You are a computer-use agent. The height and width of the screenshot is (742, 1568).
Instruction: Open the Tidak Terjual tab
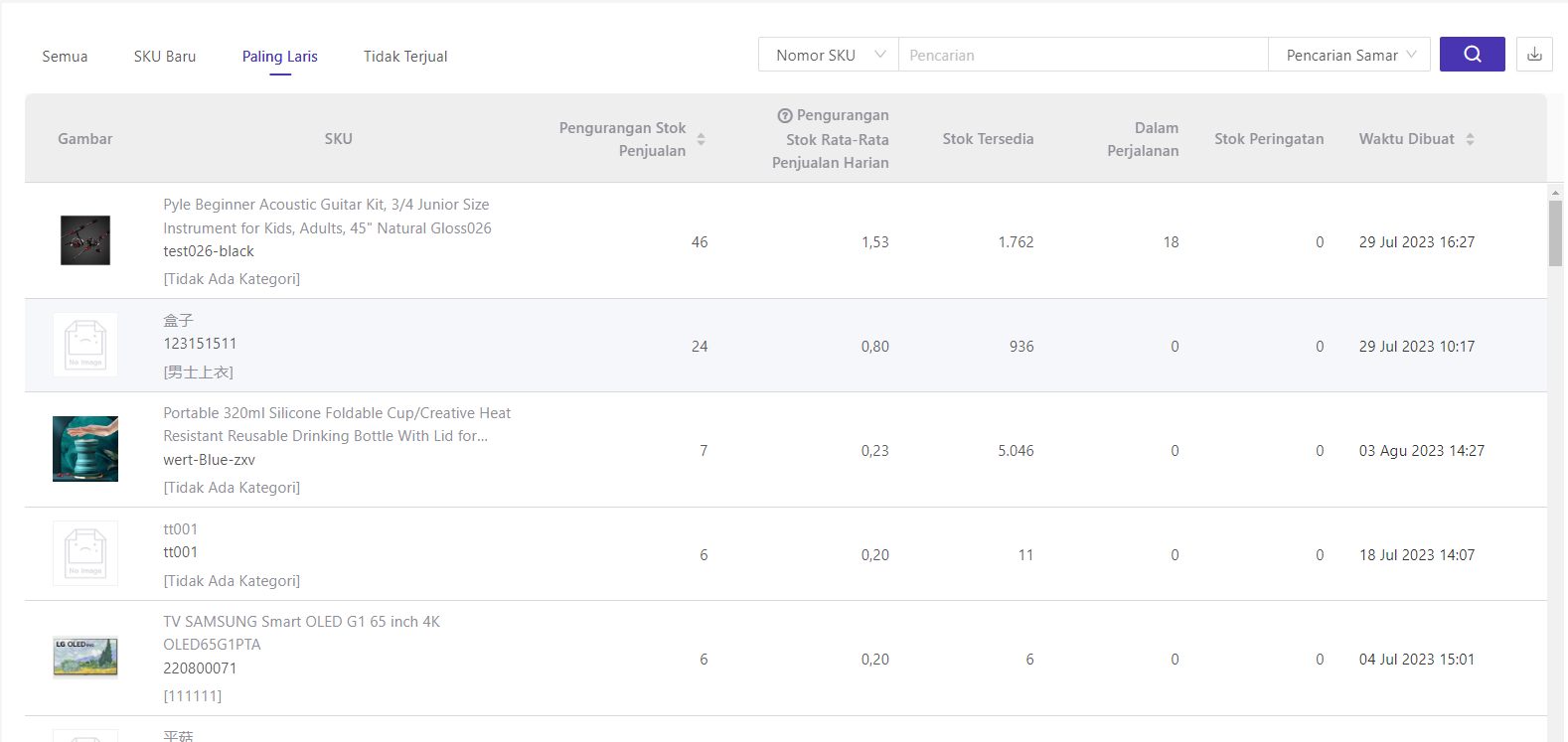pos(405,57)
